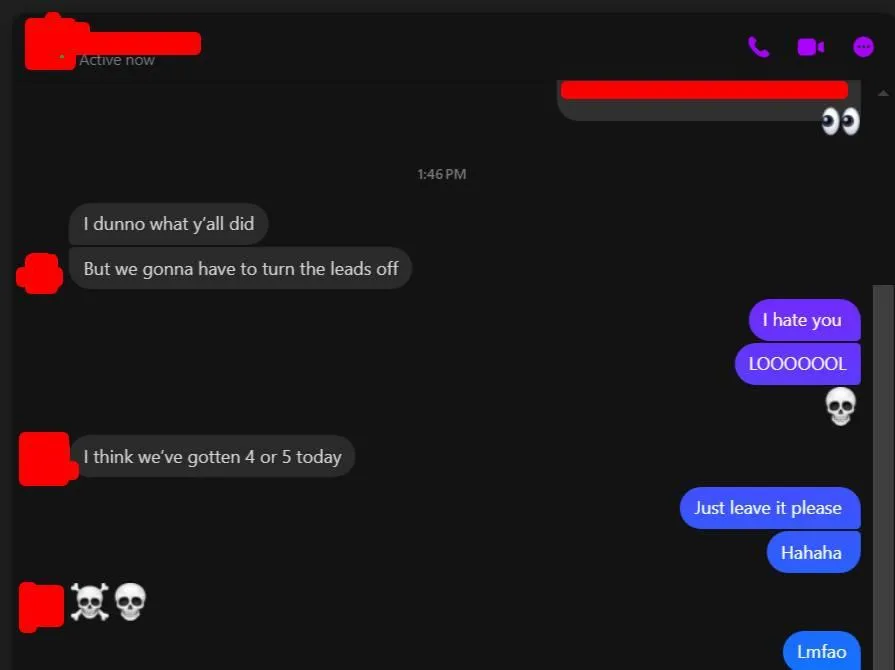Select the "turn the leads off" message
This screenshot has width=895, height=670.
tap(240, 268)
